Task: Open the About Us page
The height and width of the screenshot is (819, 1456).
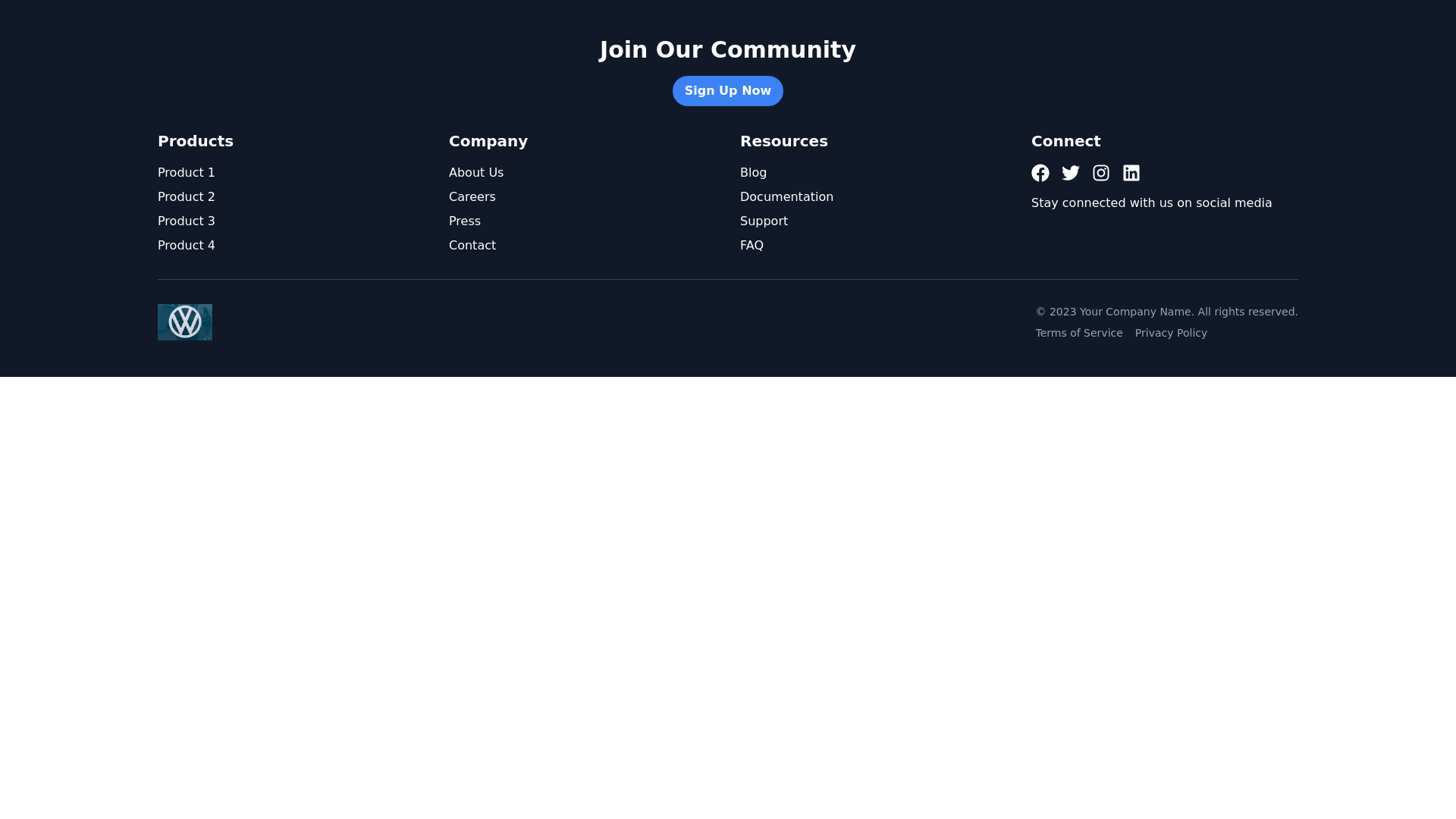Action: click(476, 172)
